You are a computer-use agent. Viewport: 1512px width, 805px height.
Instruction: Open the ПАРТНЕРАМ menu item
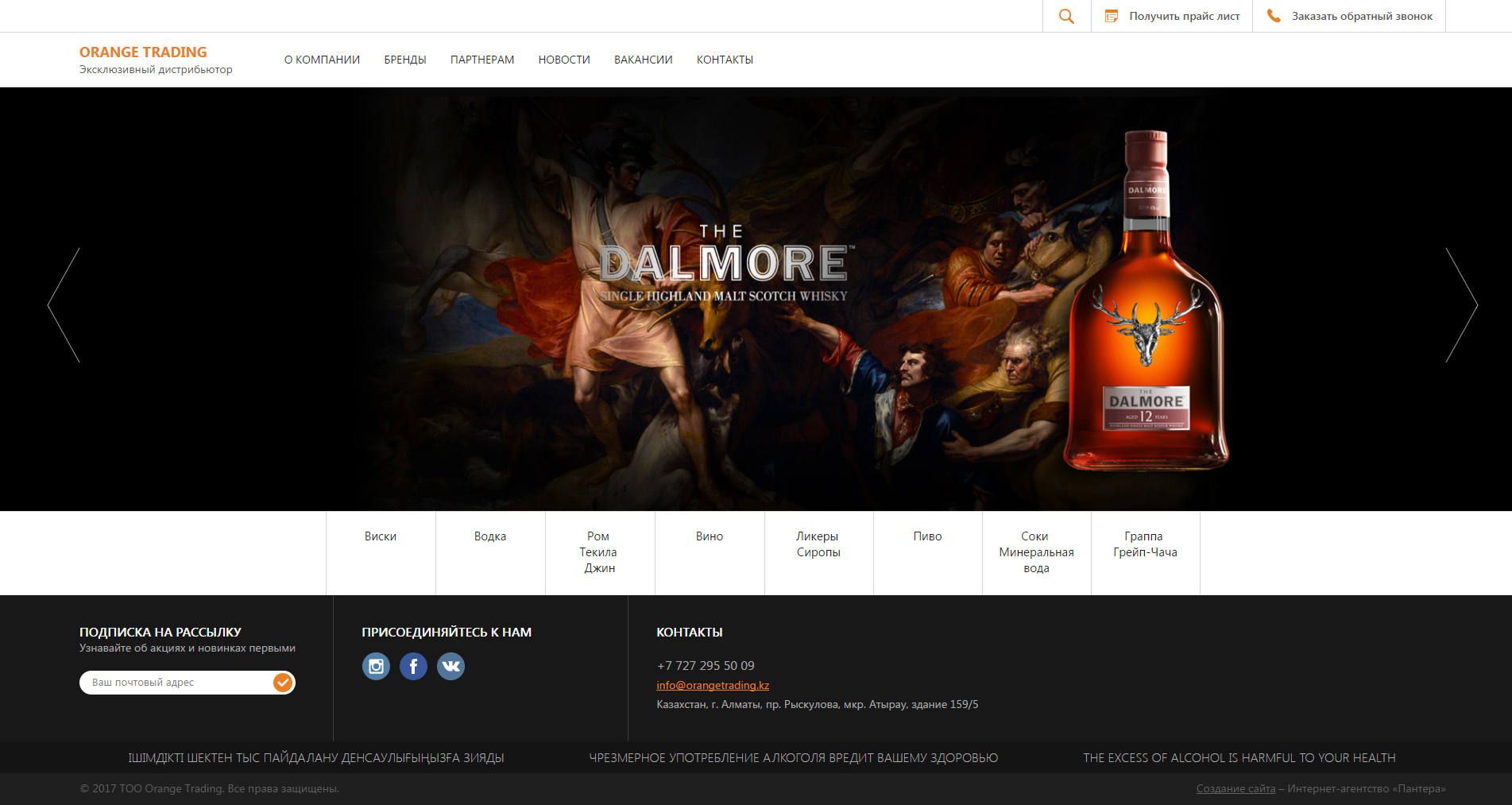(x=482, y=60)
